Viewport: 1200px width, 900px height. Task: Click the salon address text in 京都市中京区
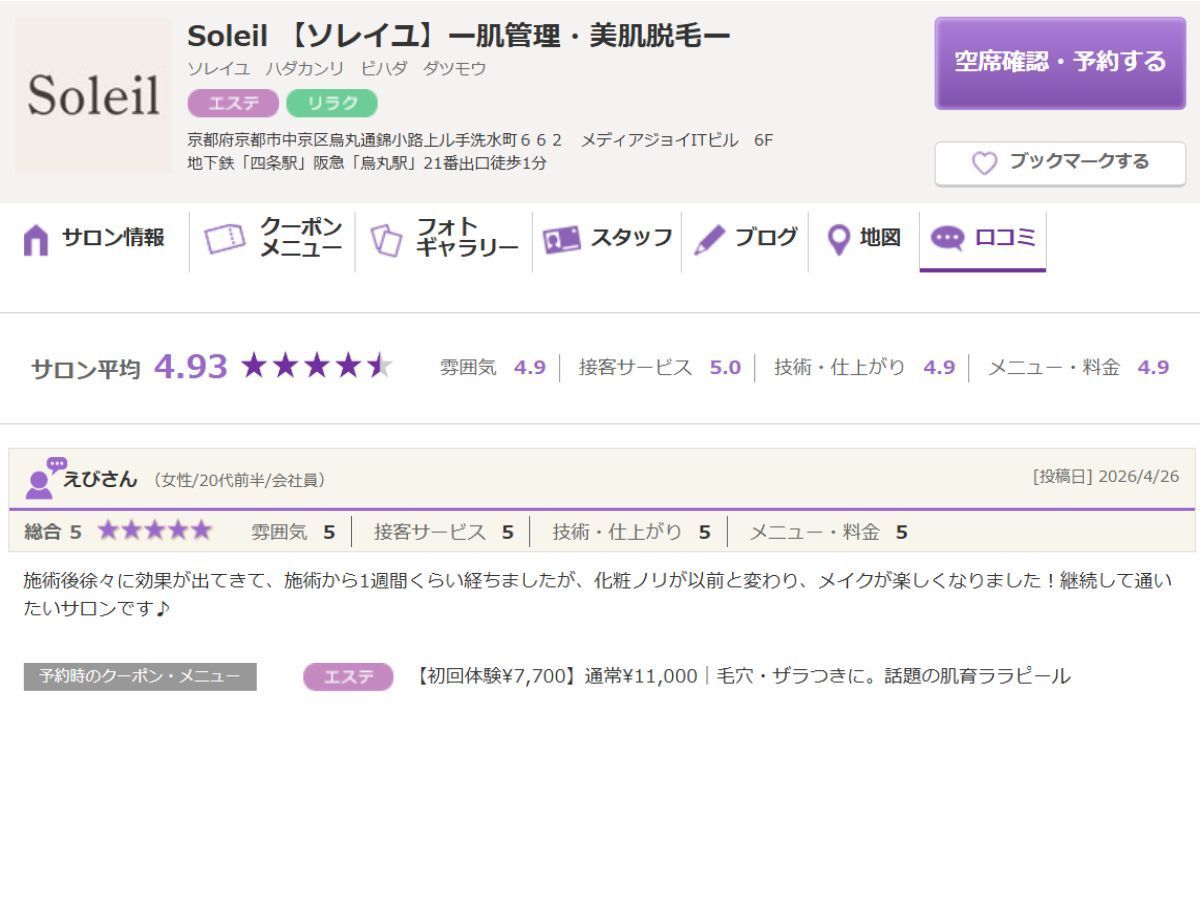coord(480,140)
